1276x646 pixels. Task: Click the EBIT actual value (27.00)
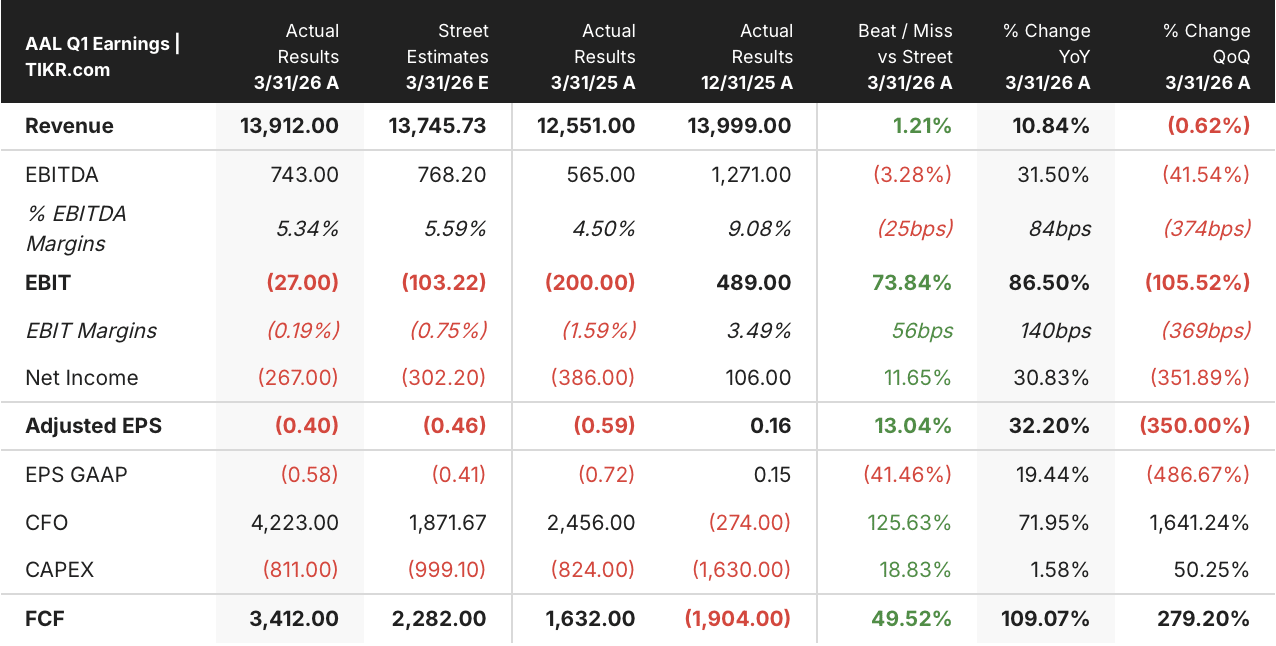[303, 283]
